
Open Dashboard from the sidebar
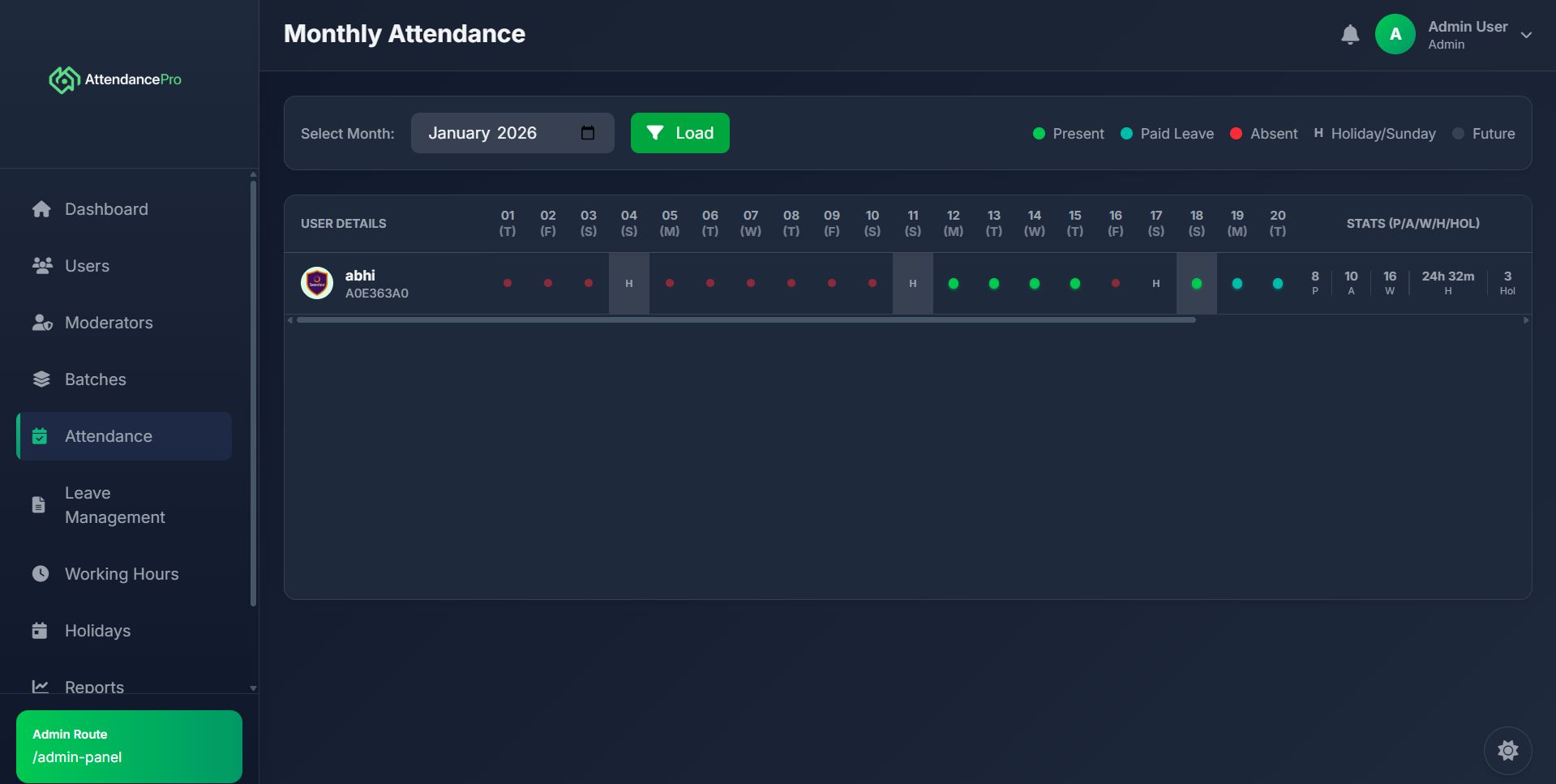pyautogui.click(x=106, y=209)
